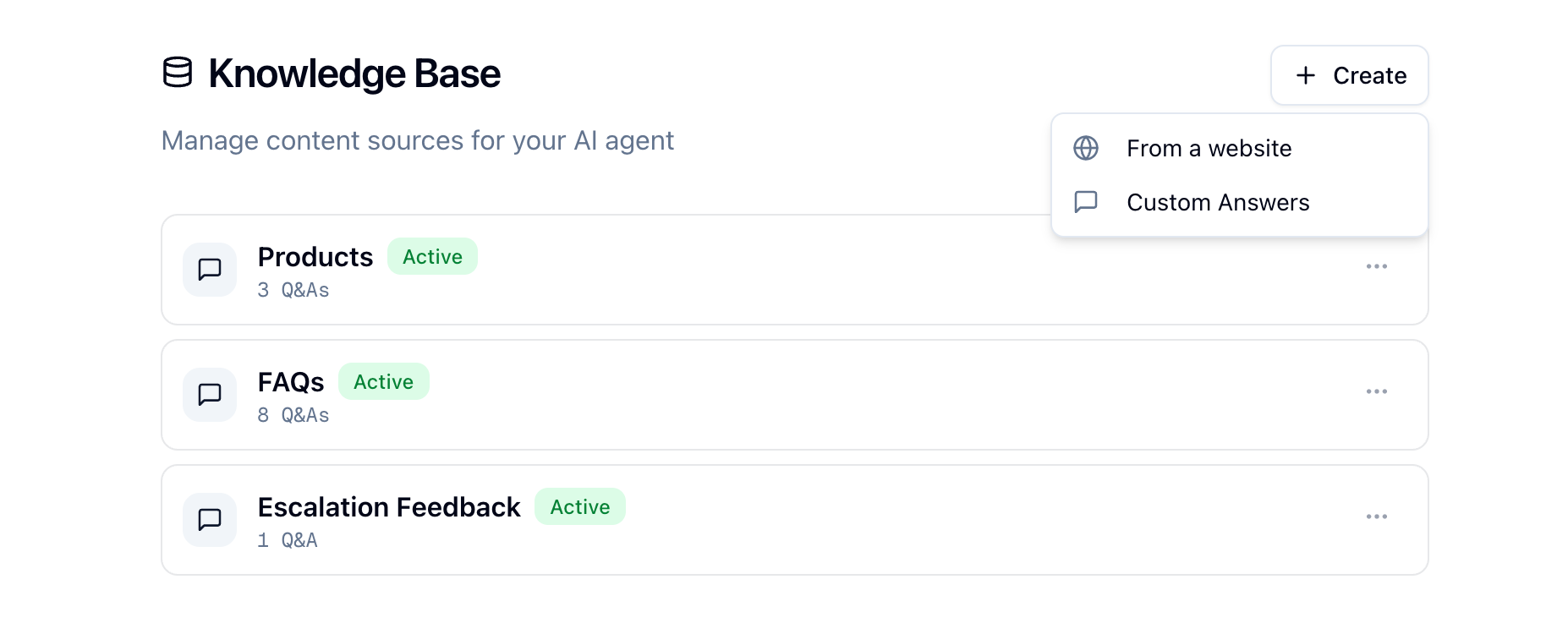Click the chat icon on Escalation Feedback card
Screen dimensions: 1568x634
(x=209, y=519)
